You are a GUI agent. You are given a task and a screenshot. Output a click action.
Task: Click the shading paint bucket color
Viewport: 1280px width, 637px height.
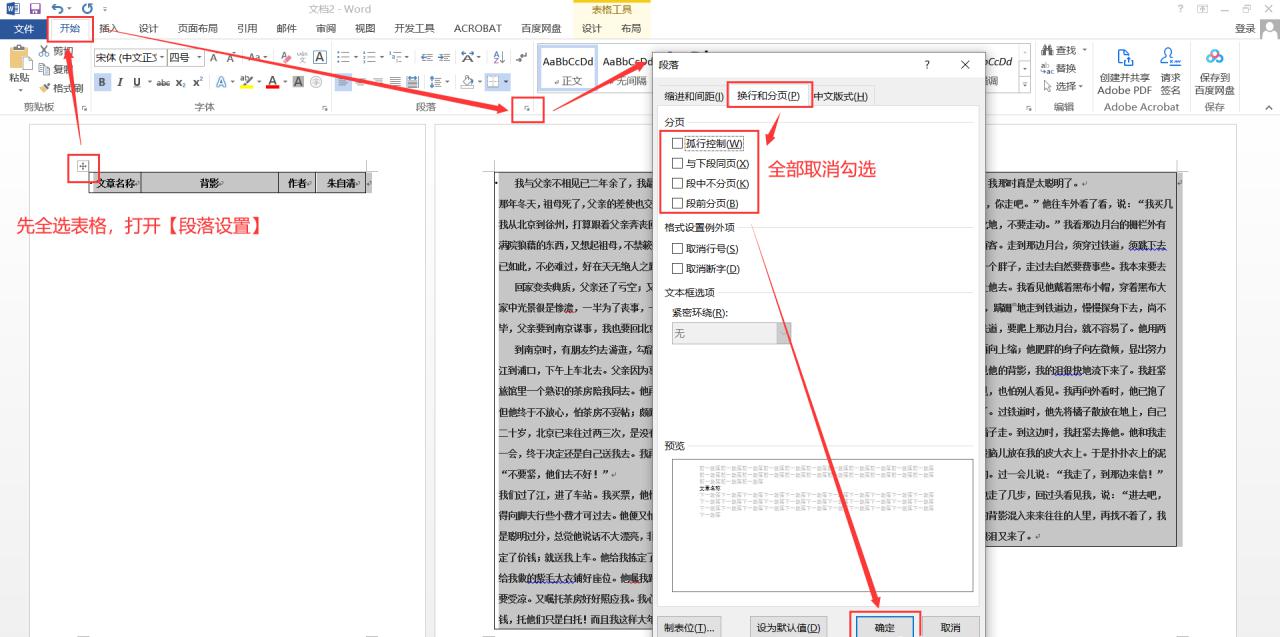(x=467, y=82)
